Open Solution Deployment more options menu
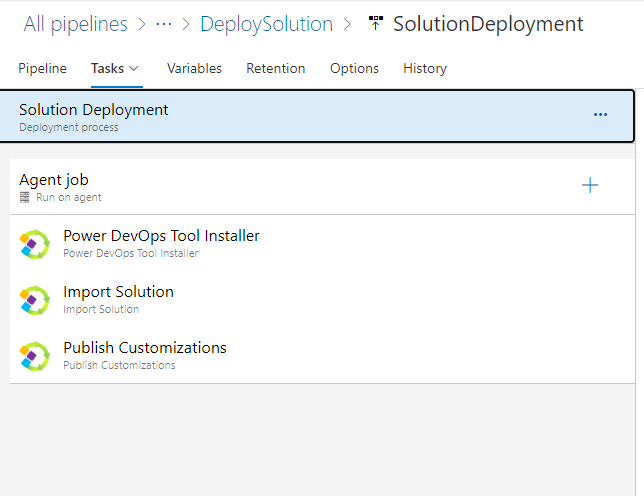The width and height of the screenshot is (644, 496). coord(600,115)
